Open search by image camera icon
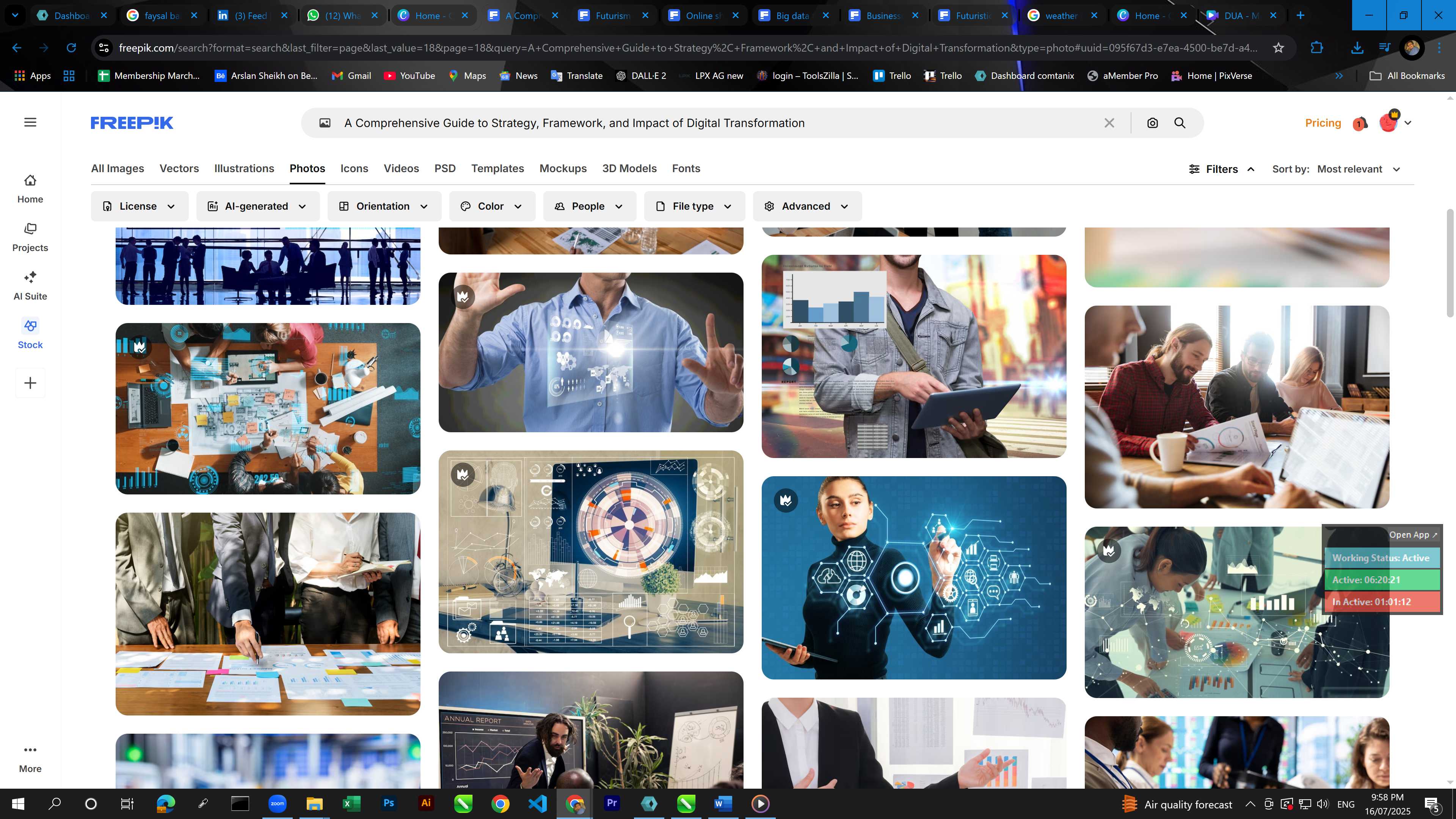 pyautogui.click(x=1153, y=122)
